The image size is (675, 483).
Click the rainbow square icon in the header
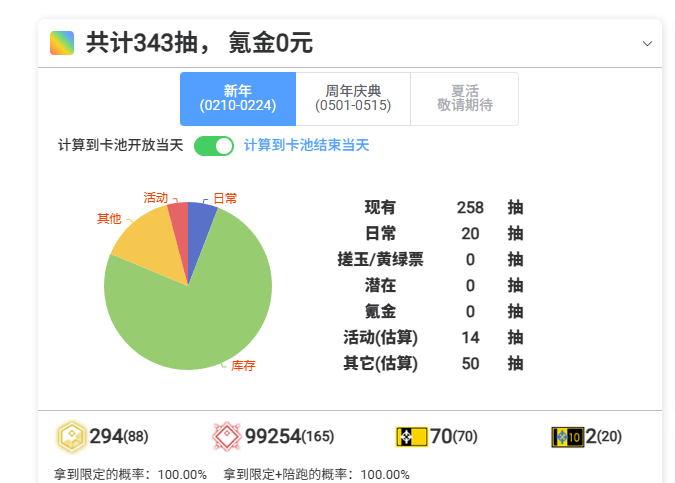(x=62, y=43)
